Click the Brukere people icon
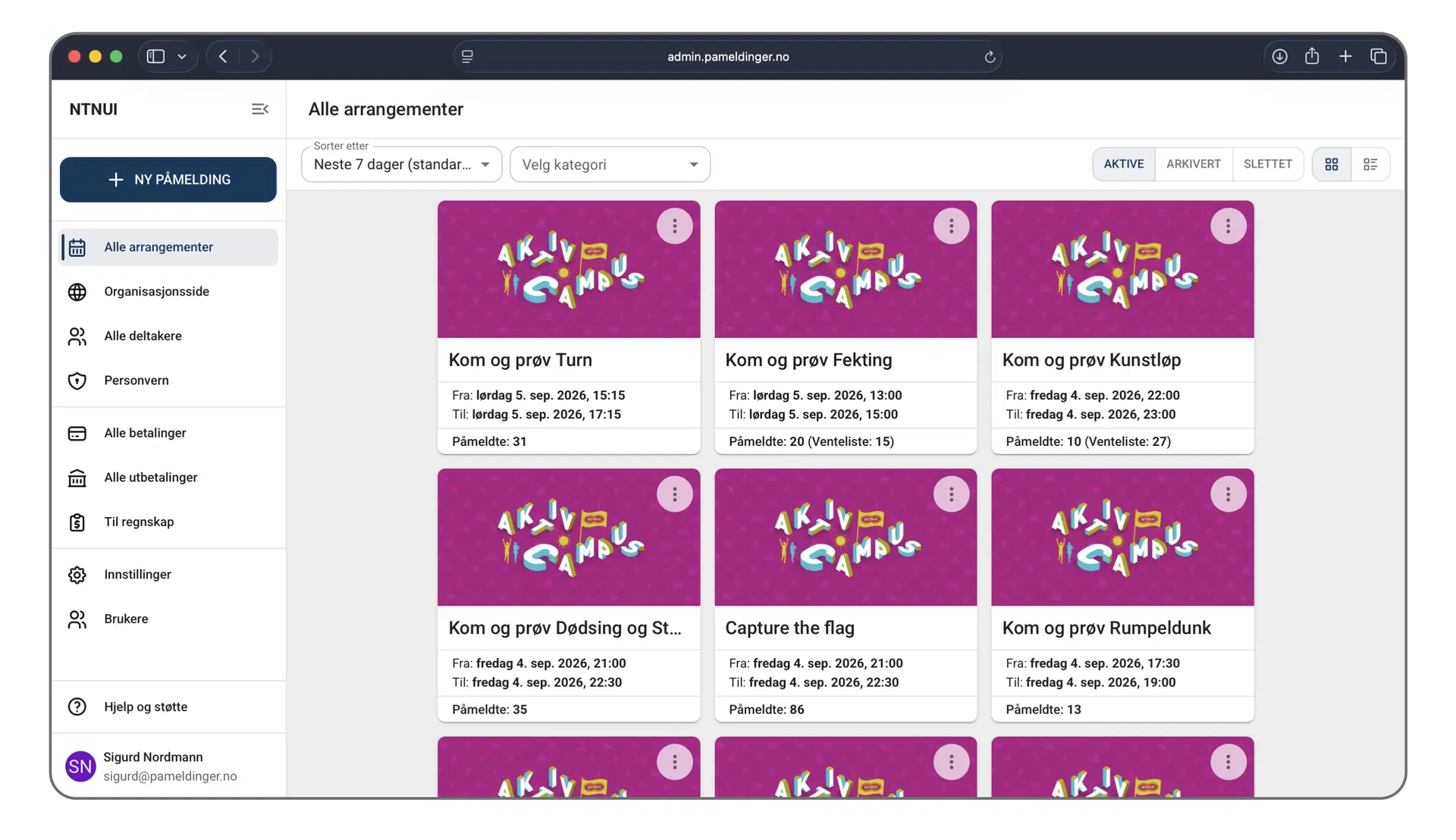 click(x=77, y=619)
